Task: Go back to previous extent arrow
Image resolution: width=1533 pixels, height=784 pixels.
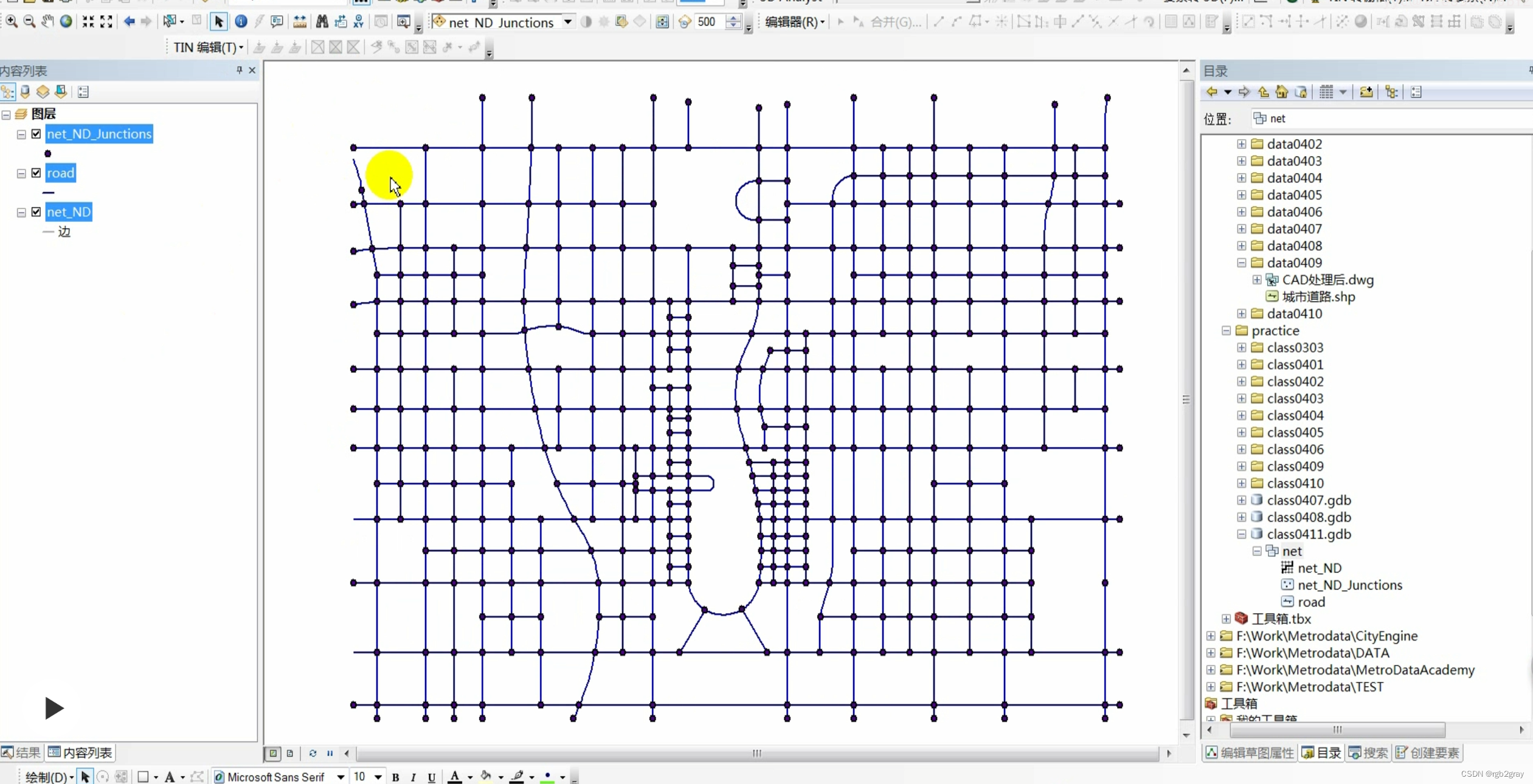Action: click(x=129, y=22)
